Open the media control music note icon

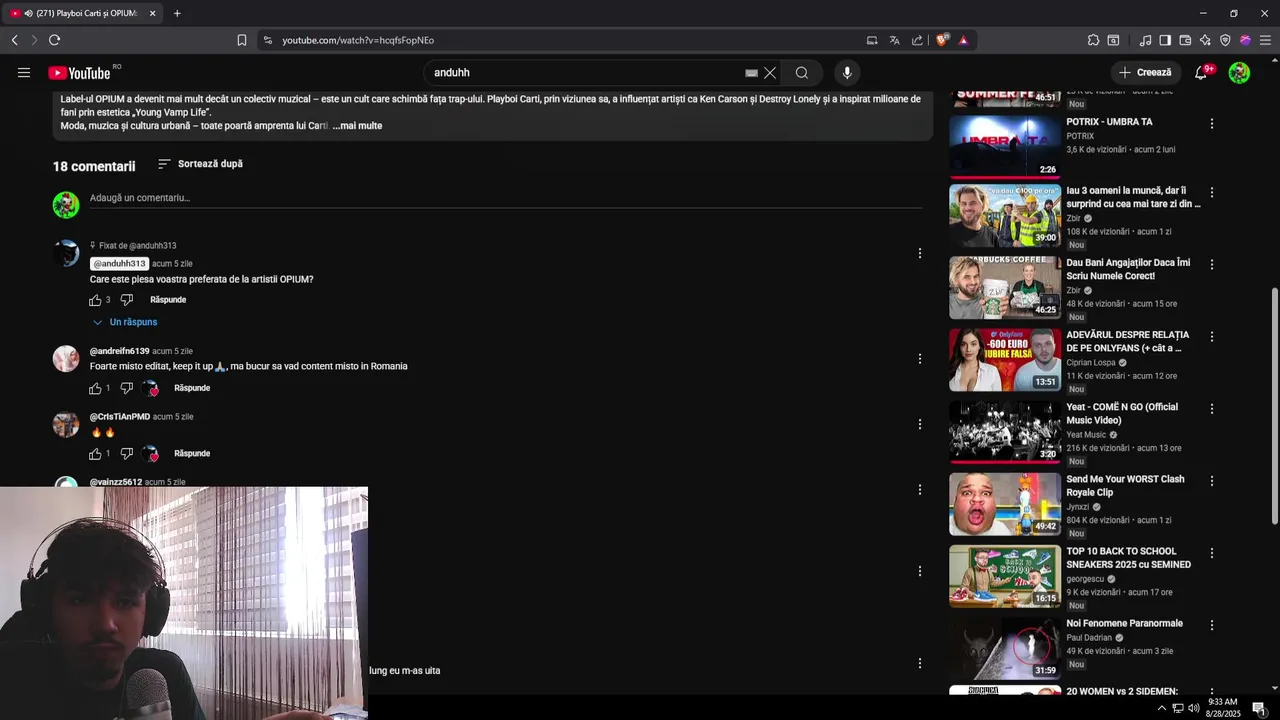coord(1145,40)
